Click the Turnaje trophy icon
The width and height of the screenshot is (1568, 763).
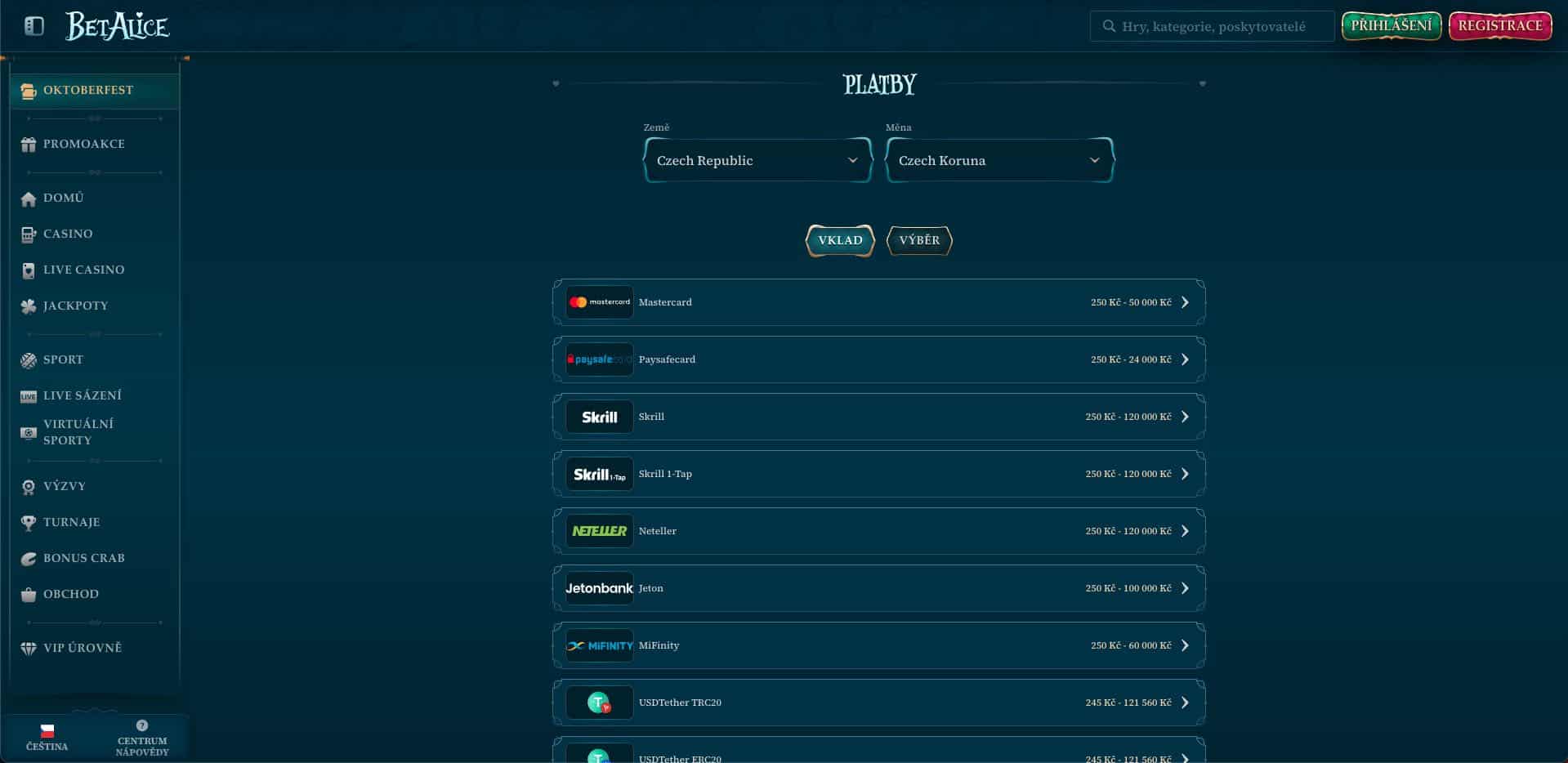pos(29,523)
